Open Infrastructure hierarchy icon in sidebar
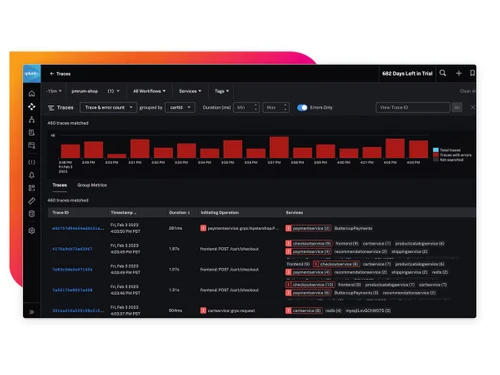Image resolution: width=500 pixels, height=375 pixels. point(32,119)
